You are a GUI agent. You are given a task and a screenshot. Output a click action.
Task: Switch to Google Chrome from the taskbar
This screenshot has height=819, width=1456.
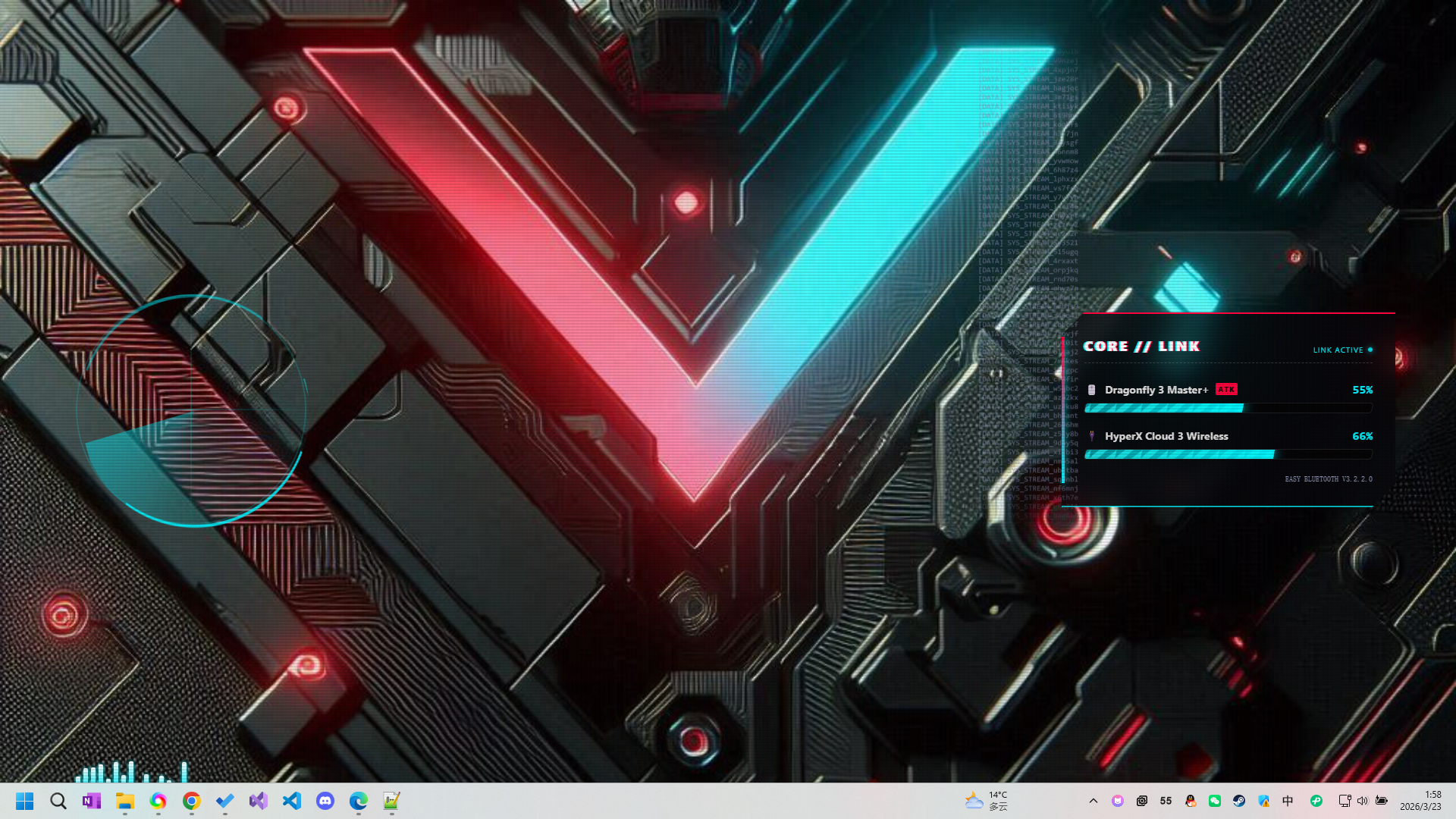click(192, 801)
